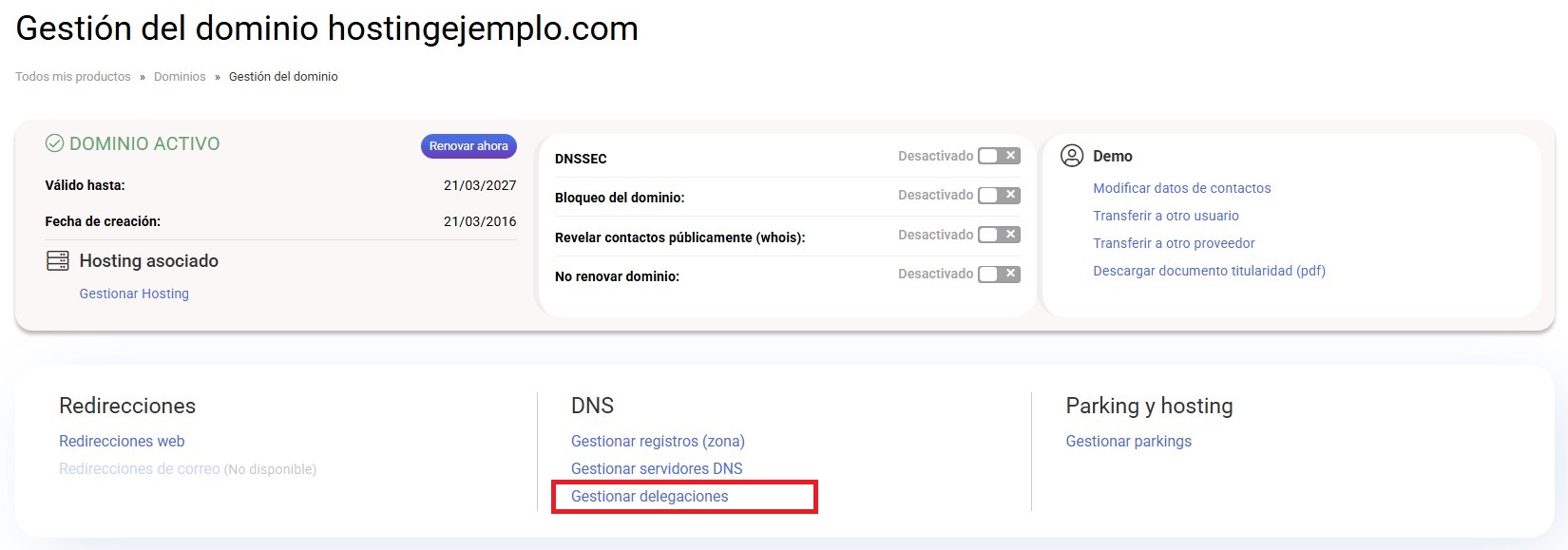Turn on the No renovar dominio switch
The height and width of the screenshot is (550, 1568).
(999, 274)
